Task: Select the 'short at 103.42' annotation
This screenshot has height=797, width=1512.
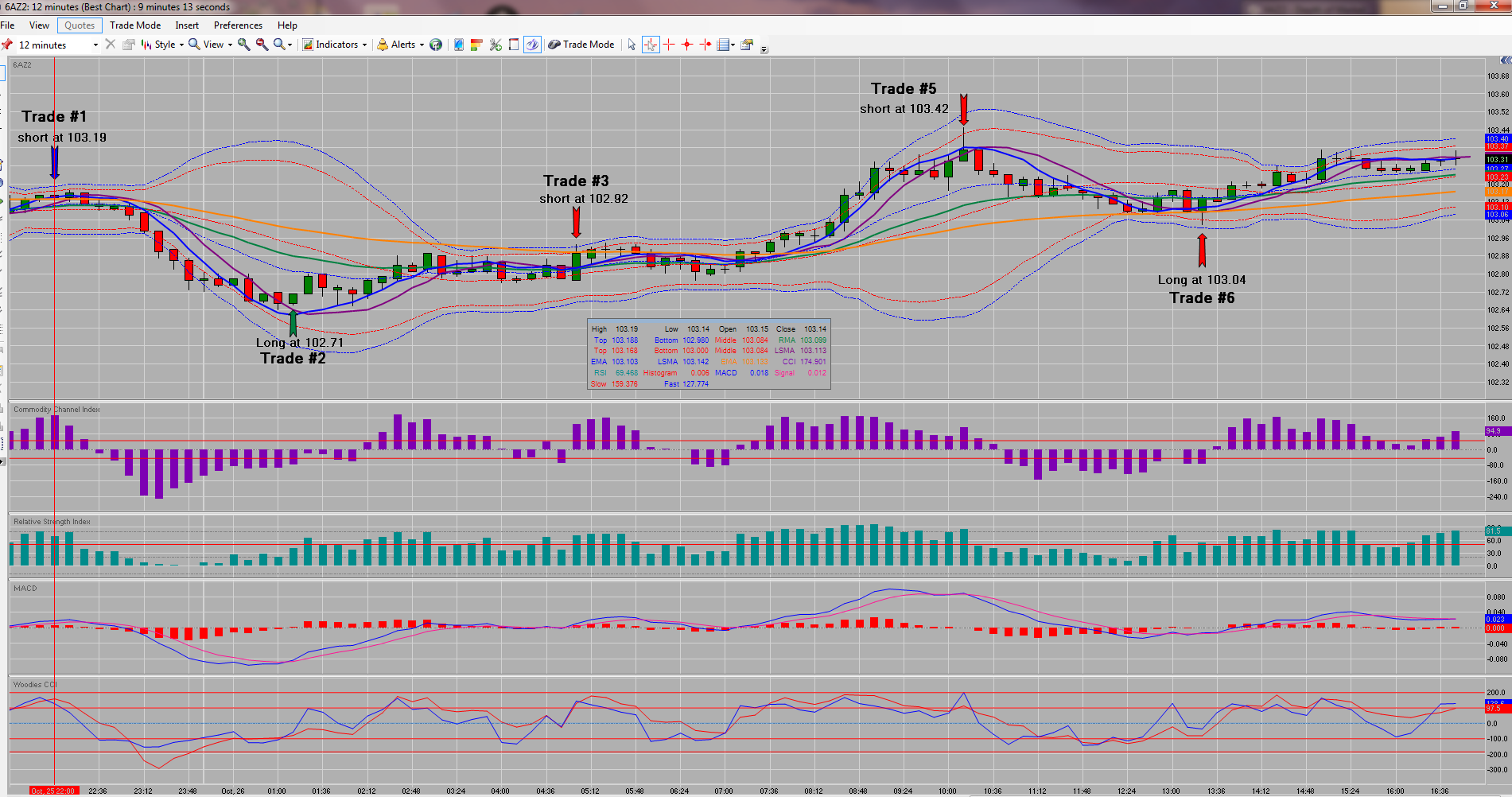Action: coord(904,109)
